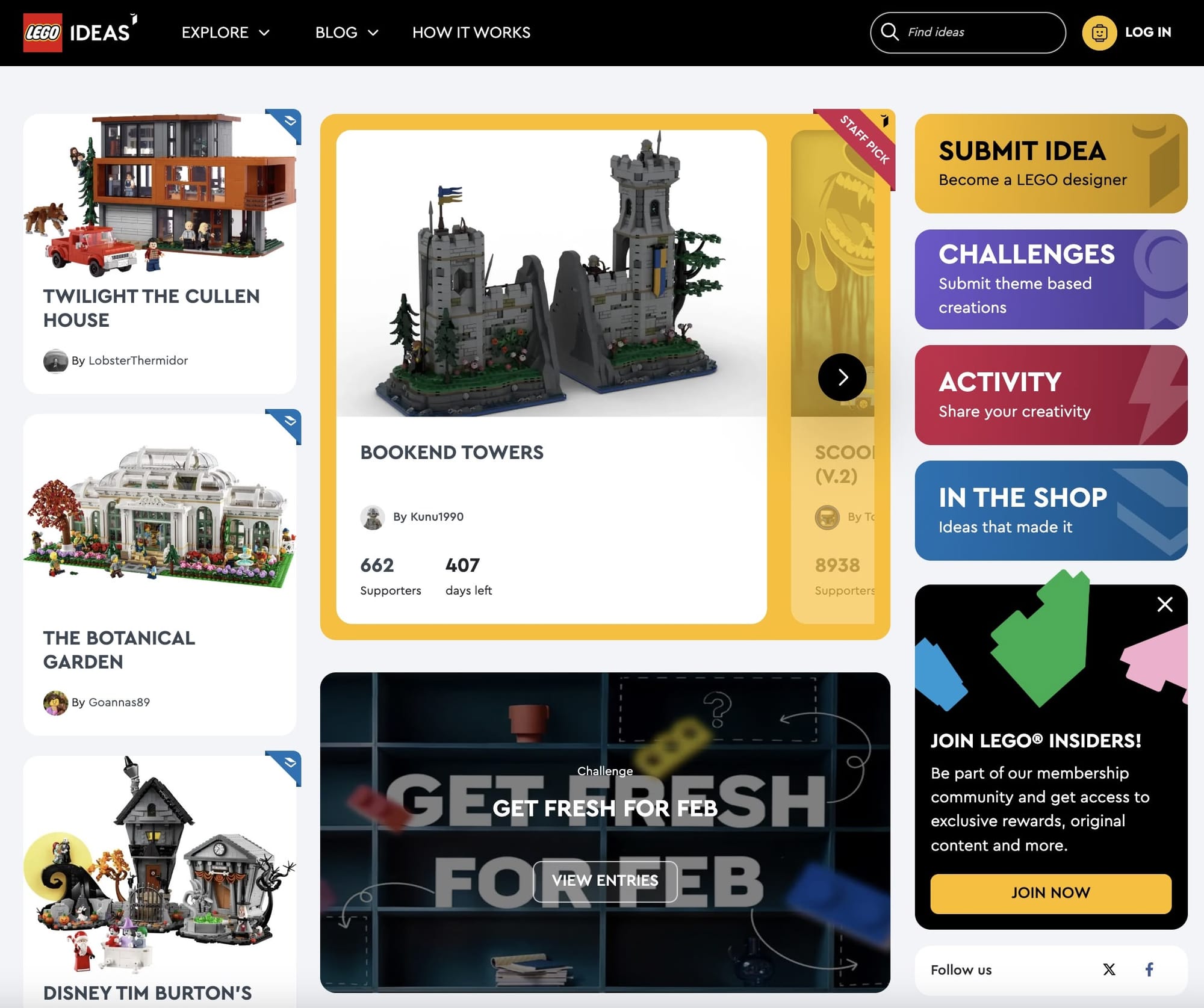The image size is (1204, 1008).
Task: Click Kunu1990's avatar icon
Action: (x=373, y=517)
